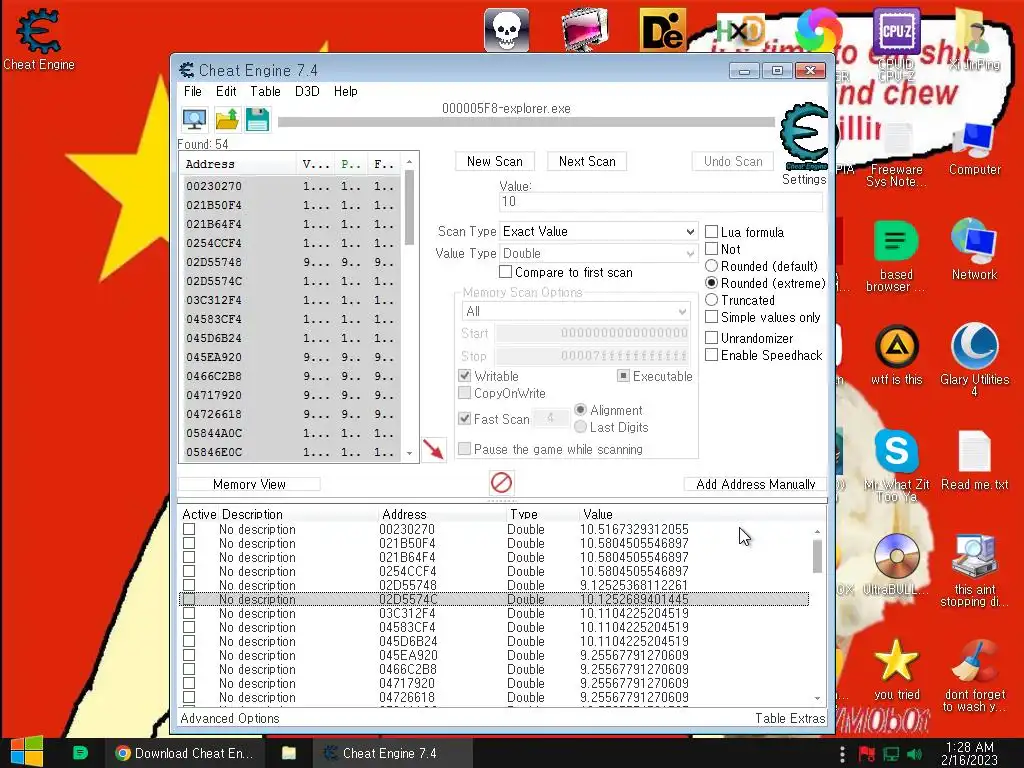This screenshot has height=768, width=1024.
Task: Click the Next Scan button
Action: (587, 161)
